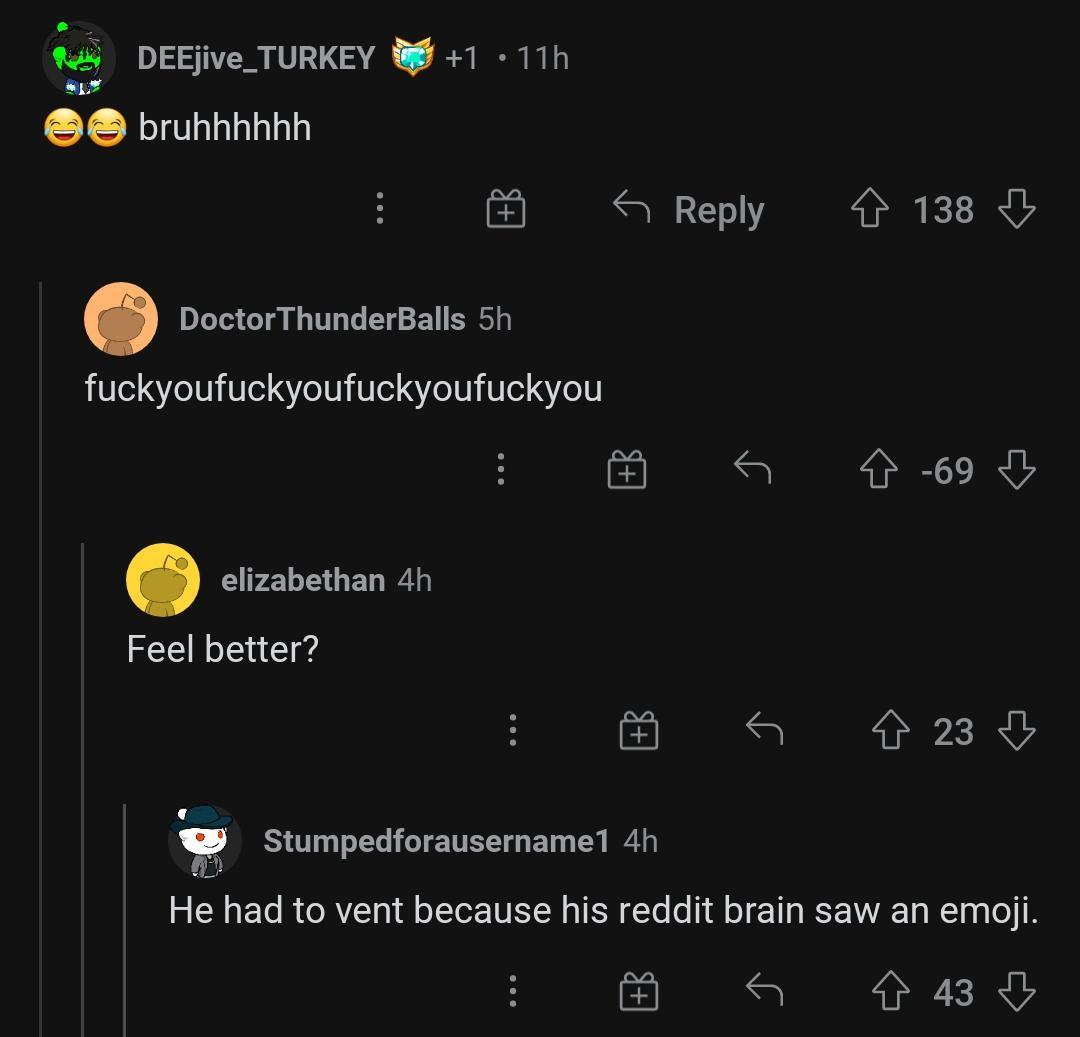Click the reply arrow under the fuckyou comment
The height and width of the screenshot is (1037, 1080).
coord(751,470)
